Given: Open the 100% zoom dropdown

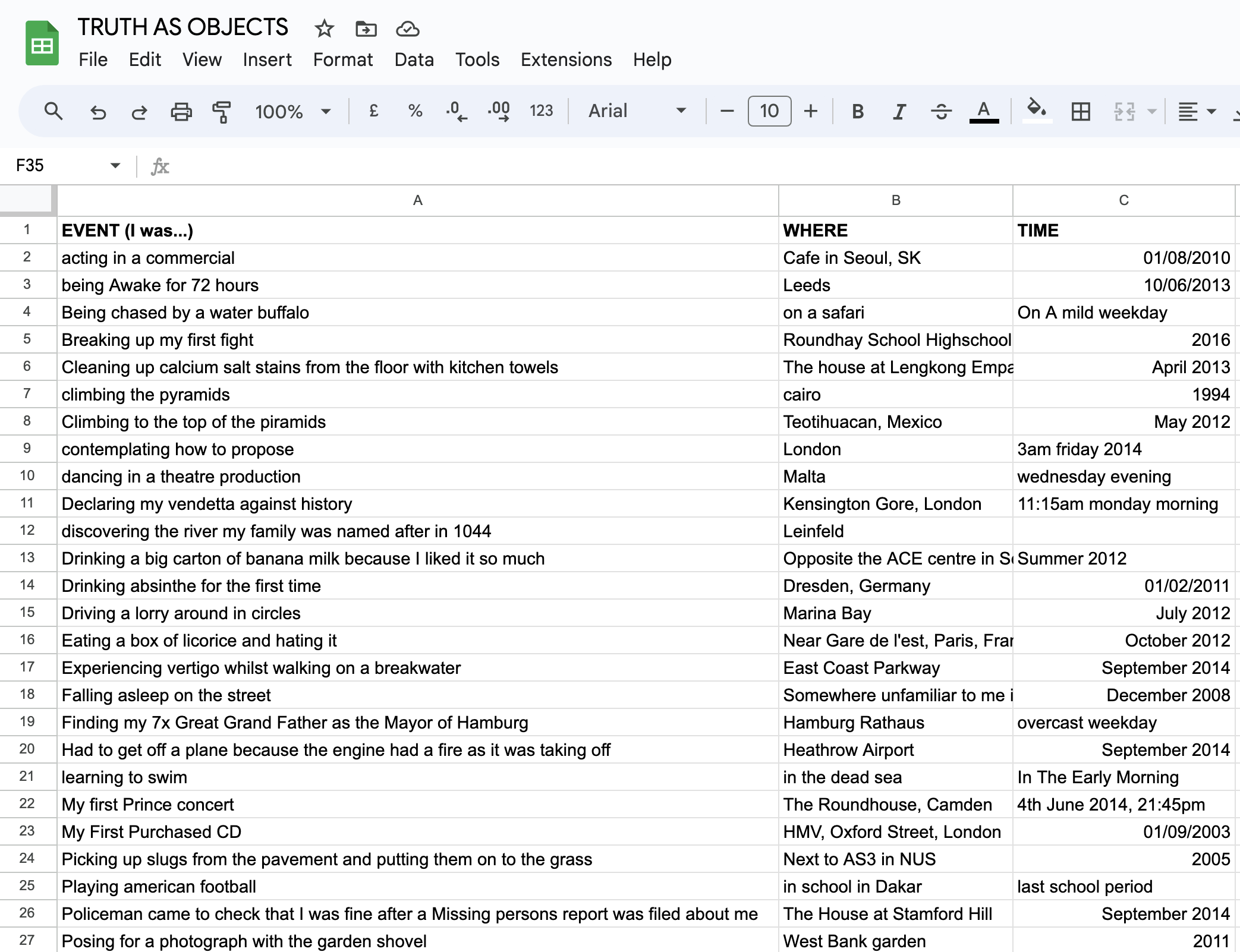Looking at the screenshot, I should pos(292,111).
